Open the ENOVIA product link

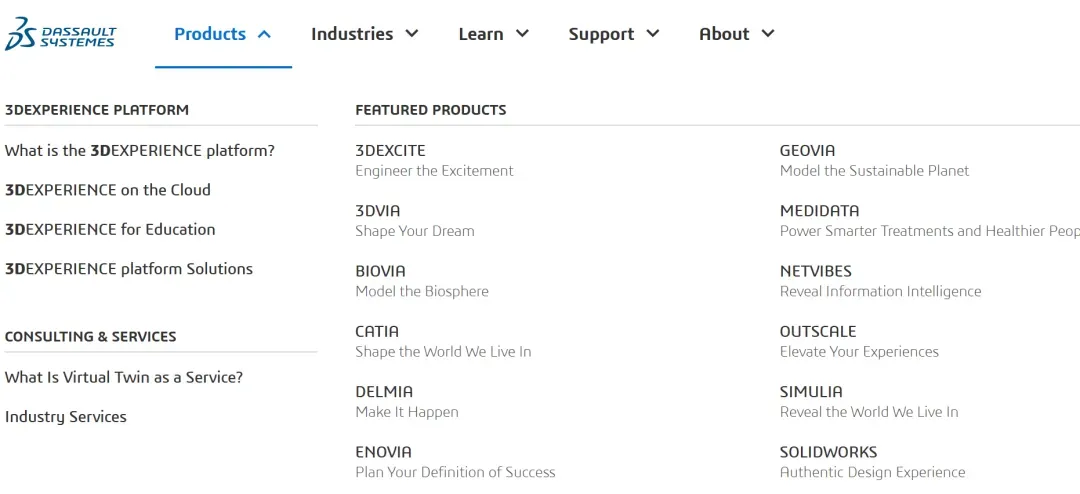[x=383, y=452]
